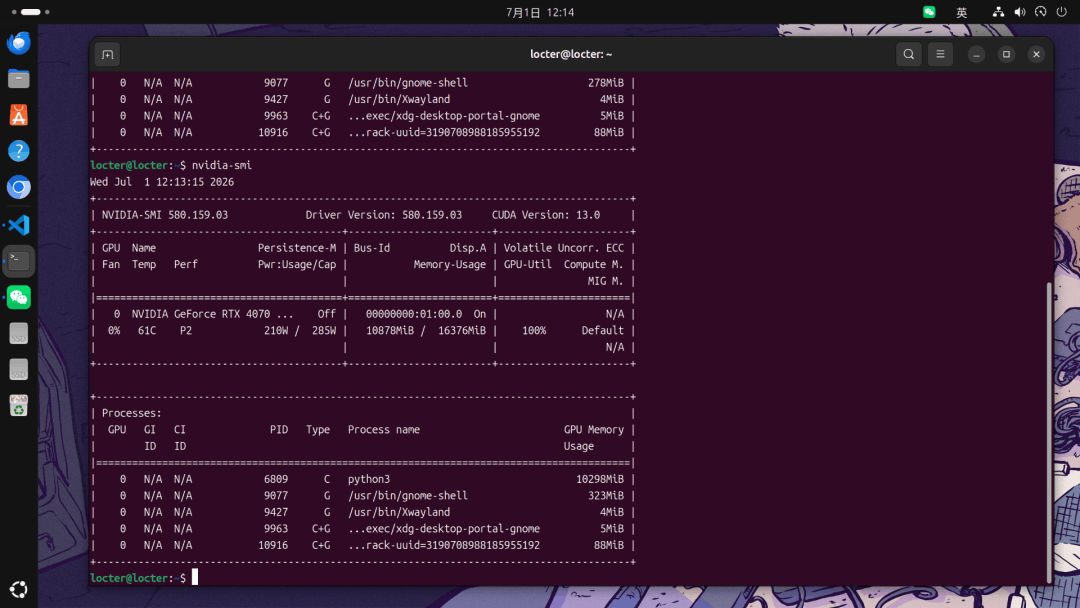The image size is (1080, 608).
Task: Click the locter@locter: ~ window title
Action: click(x=571, y=54)
